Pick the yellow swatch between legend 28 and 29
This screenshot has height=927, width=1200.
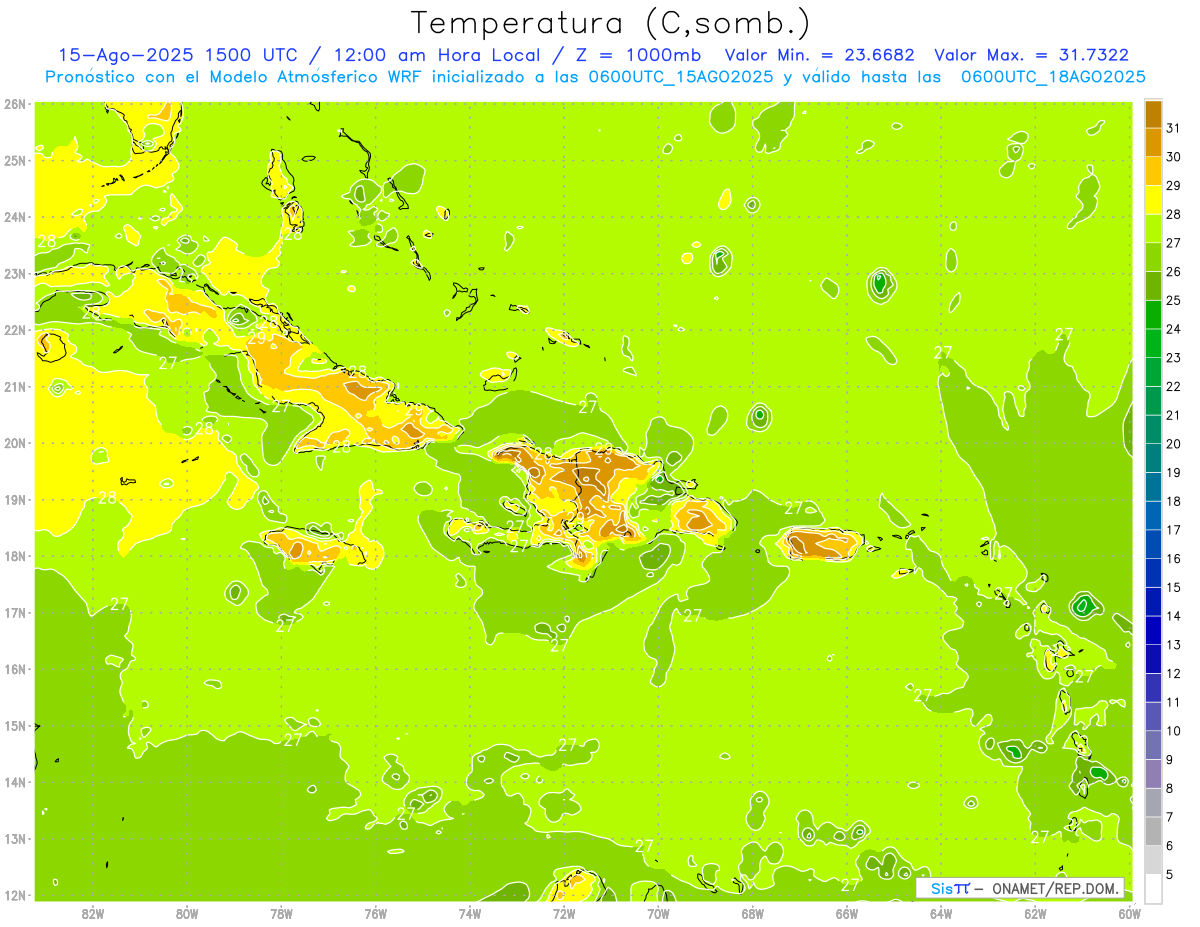coord(1153,200)
